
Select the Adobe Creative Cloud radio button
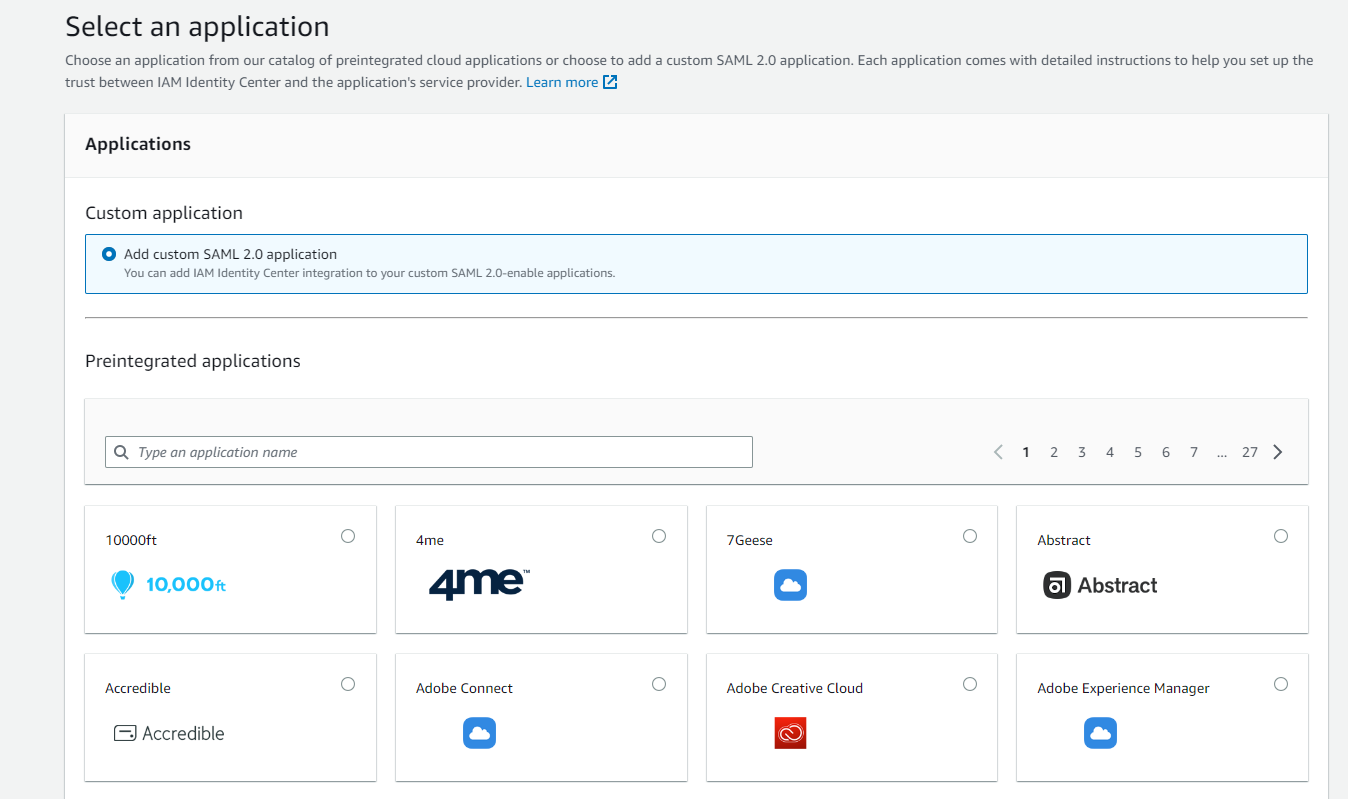pos(970,684)
